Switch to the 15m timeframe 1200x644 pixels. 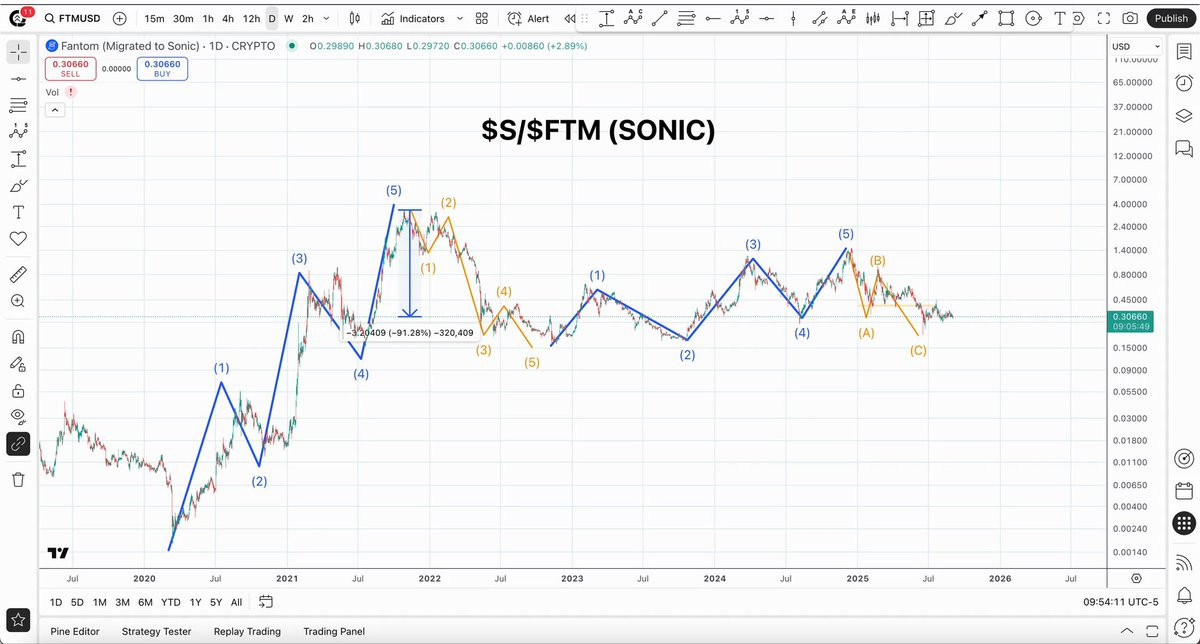tap(154, 18)
